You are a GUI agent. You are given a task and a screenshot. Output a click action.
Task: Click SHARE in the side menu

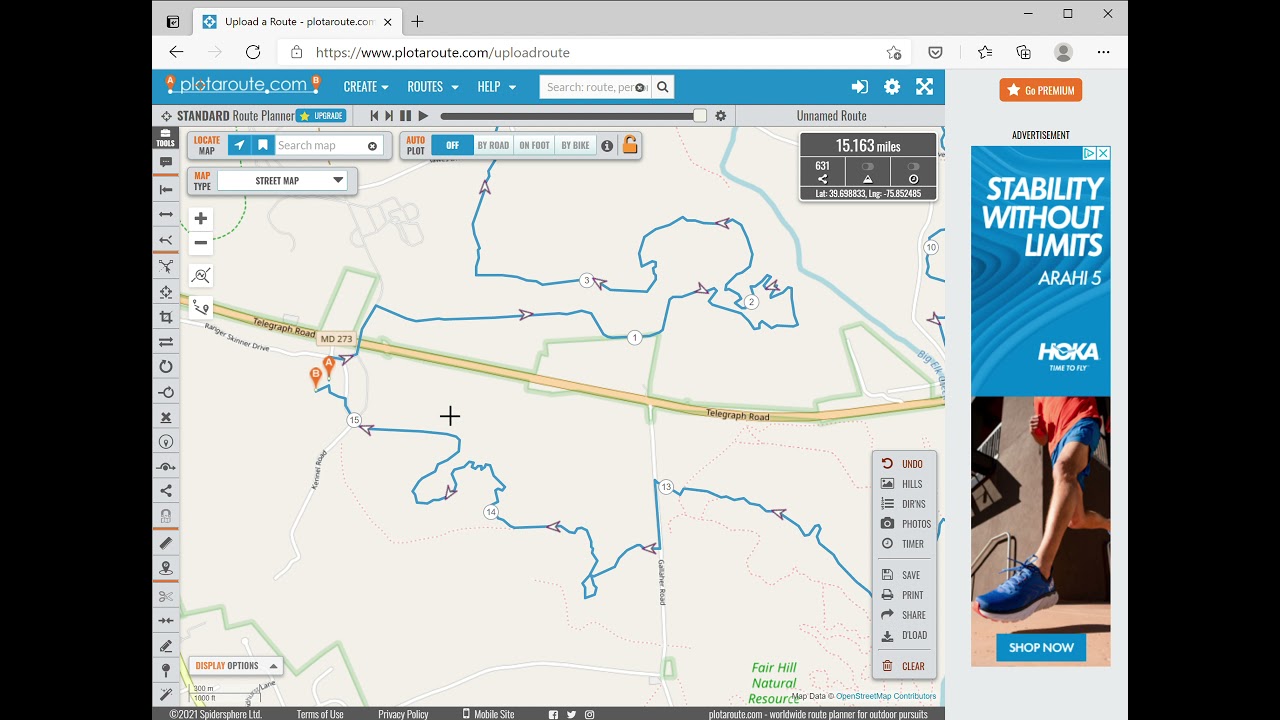click(902, 615)
